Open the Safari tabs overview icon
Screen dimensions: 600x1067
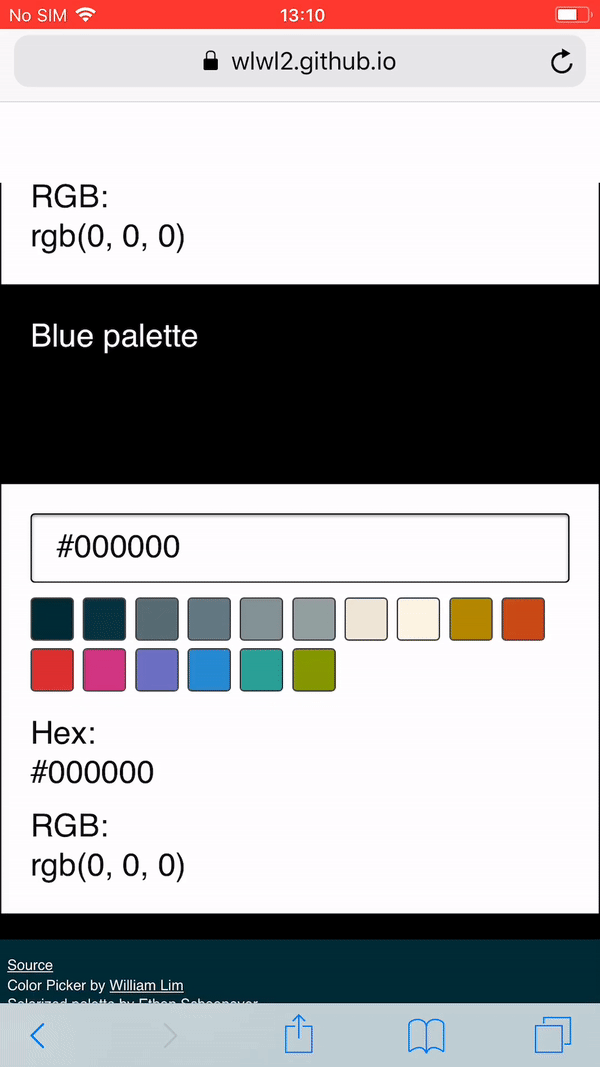(553, 1036)
